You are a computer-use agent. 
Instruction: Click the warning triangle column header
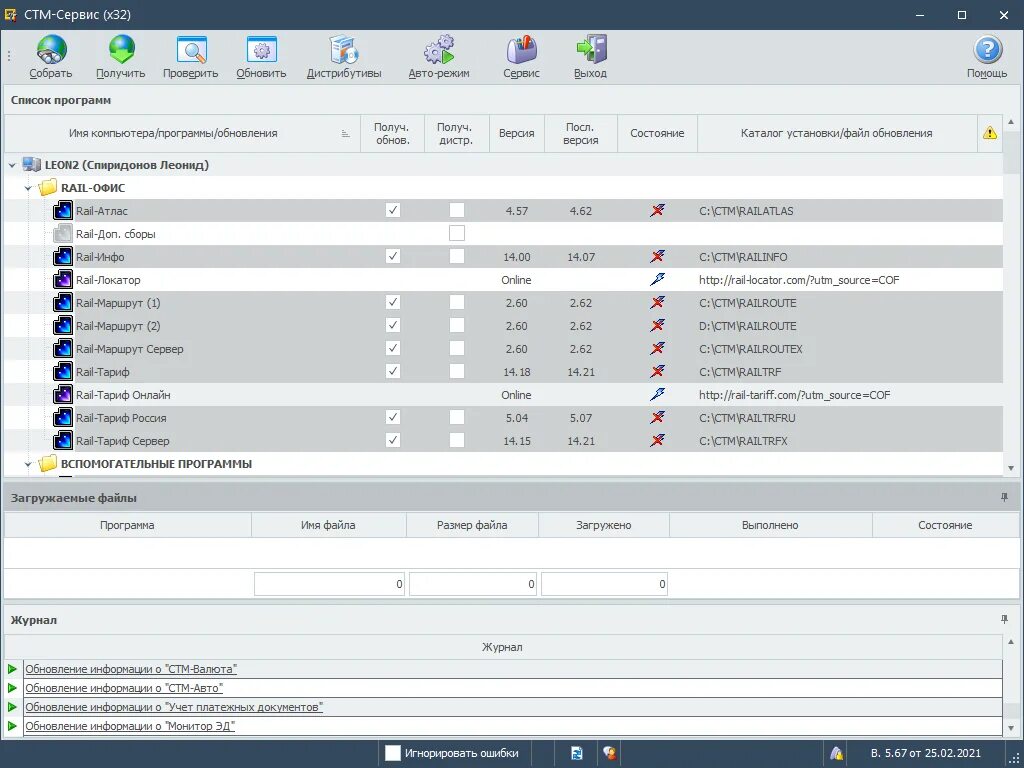[x=990, y=133]
